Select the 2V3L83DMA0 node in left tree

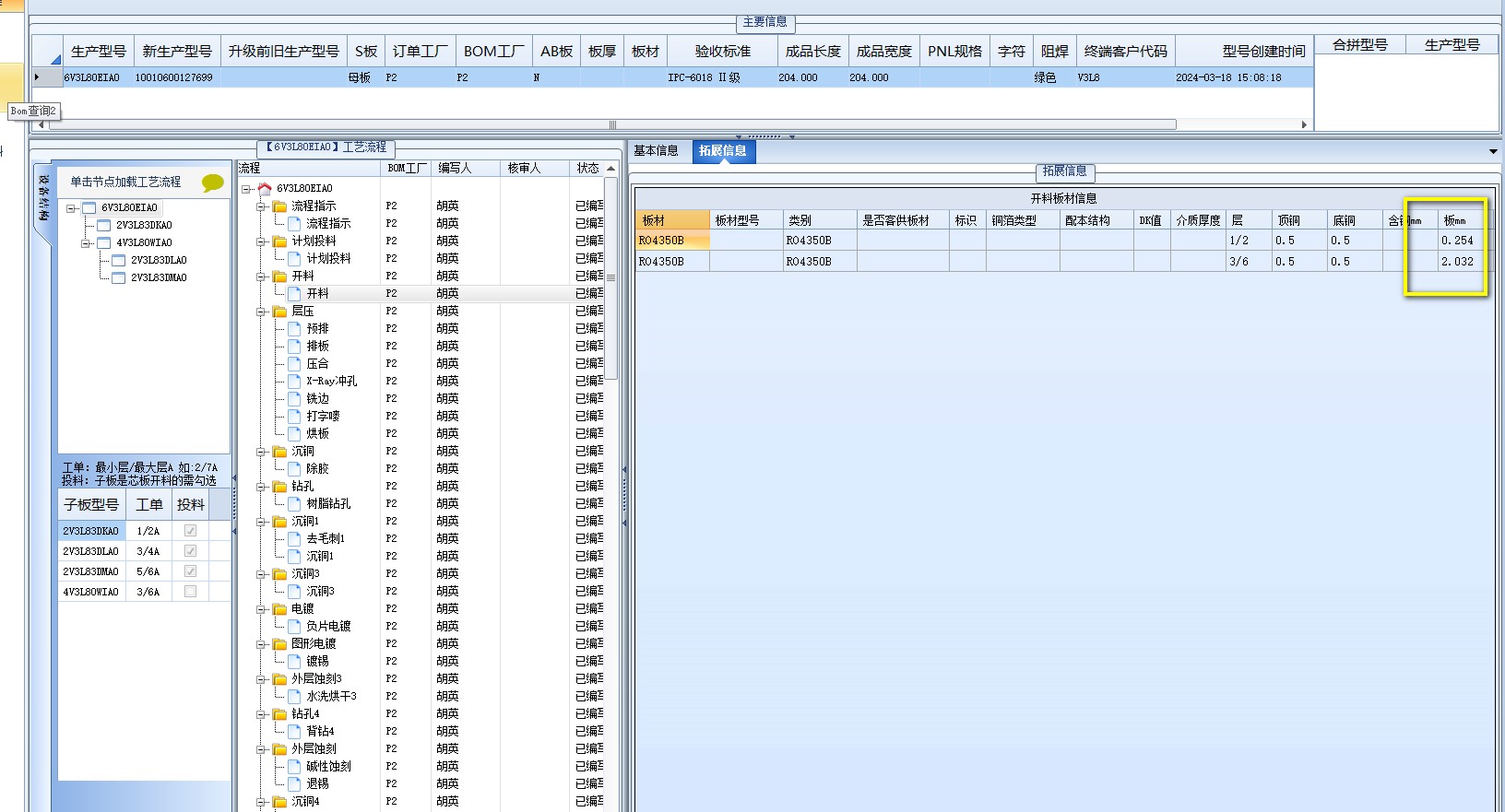159,277
